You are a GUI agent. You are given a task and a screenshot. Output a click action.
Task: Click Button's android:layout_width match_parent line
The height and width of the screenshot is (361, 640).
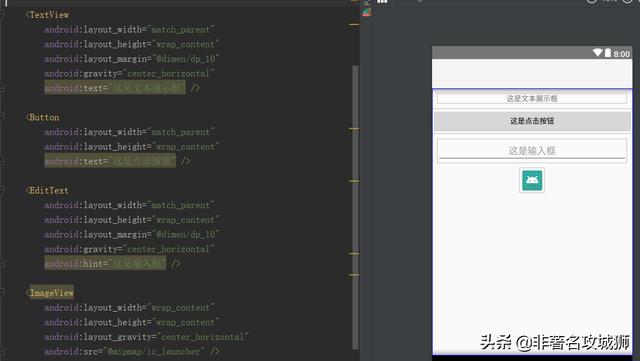129,132
